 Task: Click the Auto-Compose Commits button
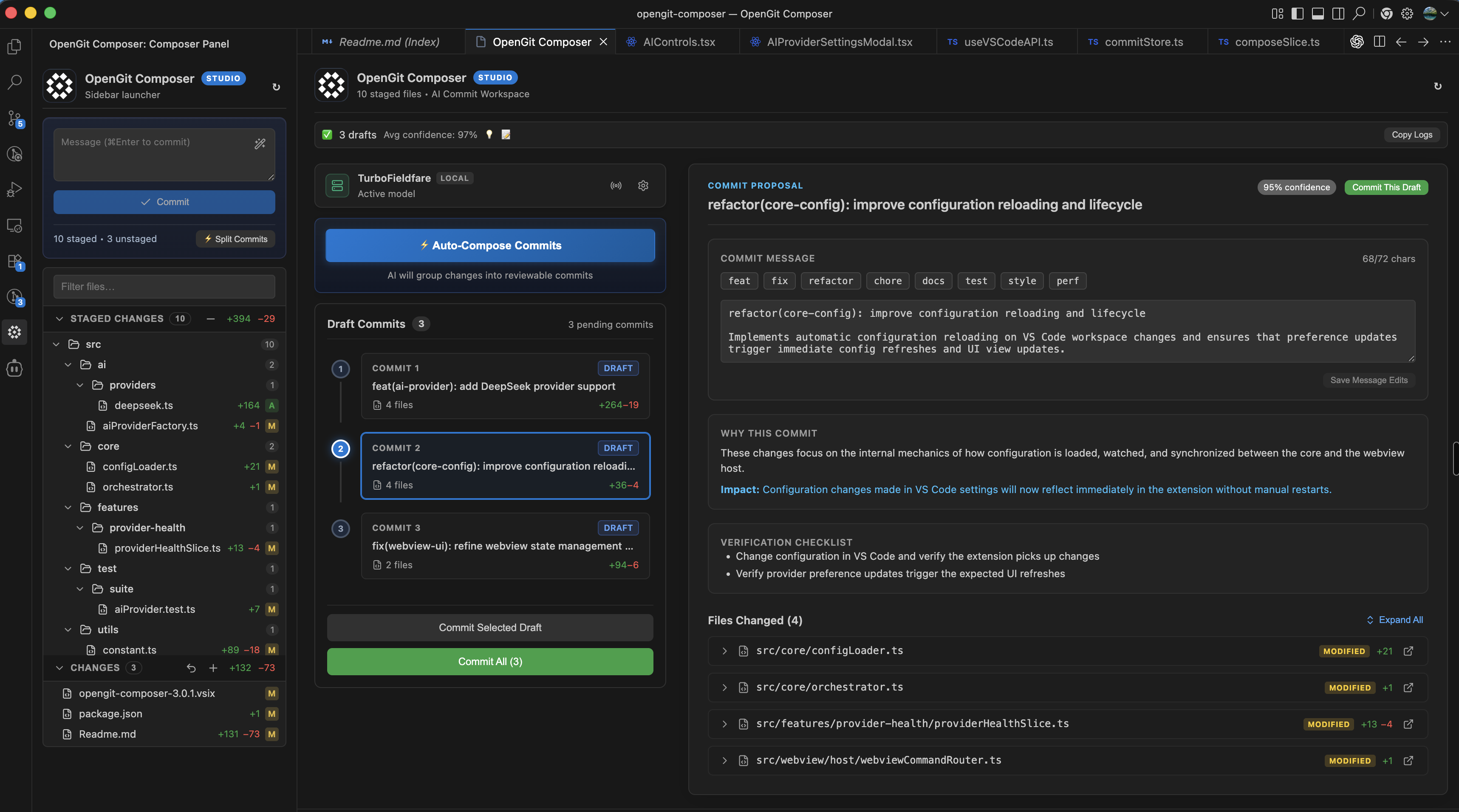pyautogui.click(x=490, y=246)
